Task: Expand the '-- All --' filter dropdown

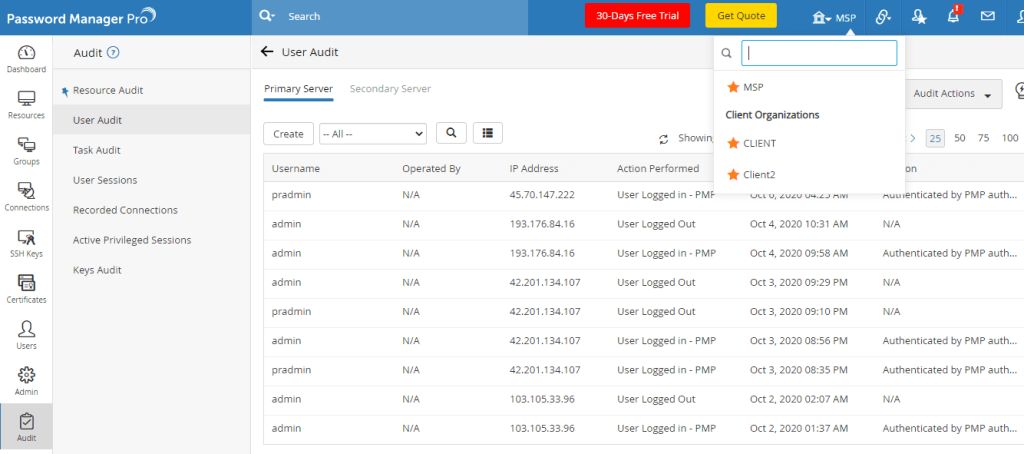Action: (x=372, y=133)
